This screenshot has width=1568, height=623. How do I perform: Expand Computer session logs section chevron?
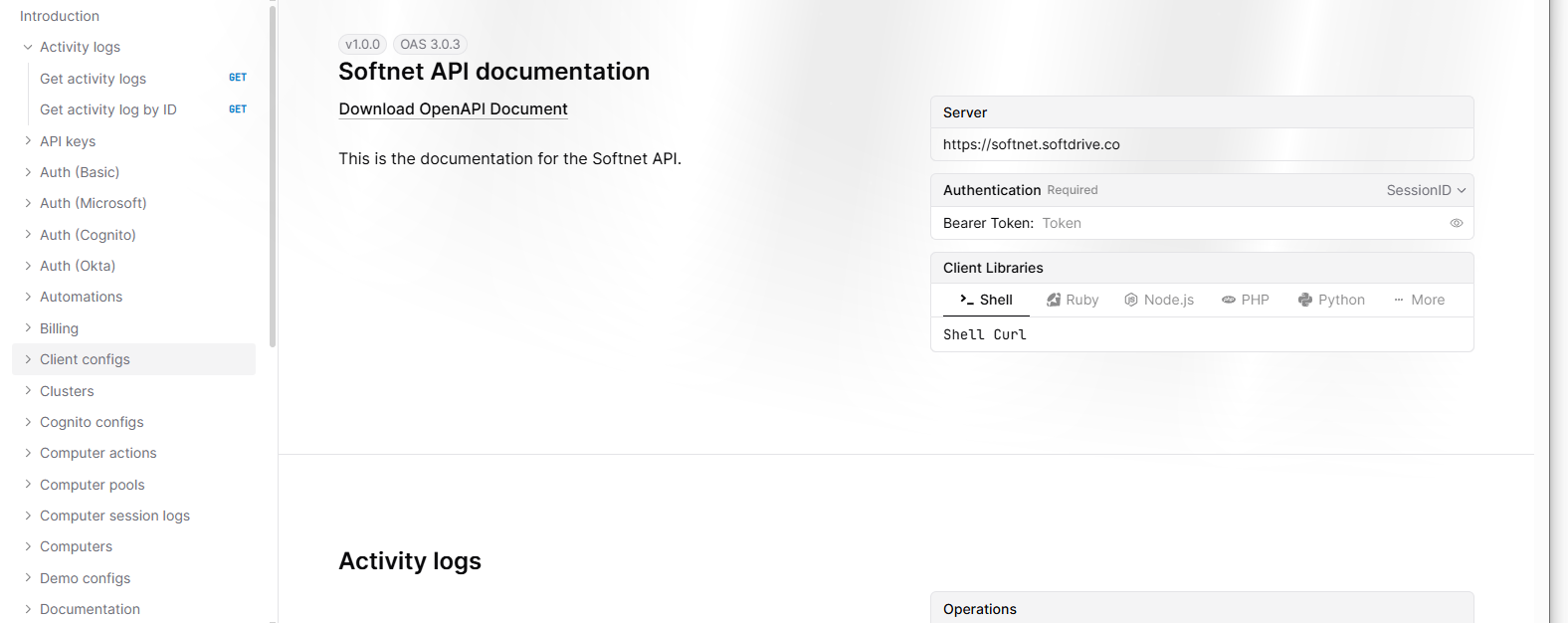[x=28, y=516]
